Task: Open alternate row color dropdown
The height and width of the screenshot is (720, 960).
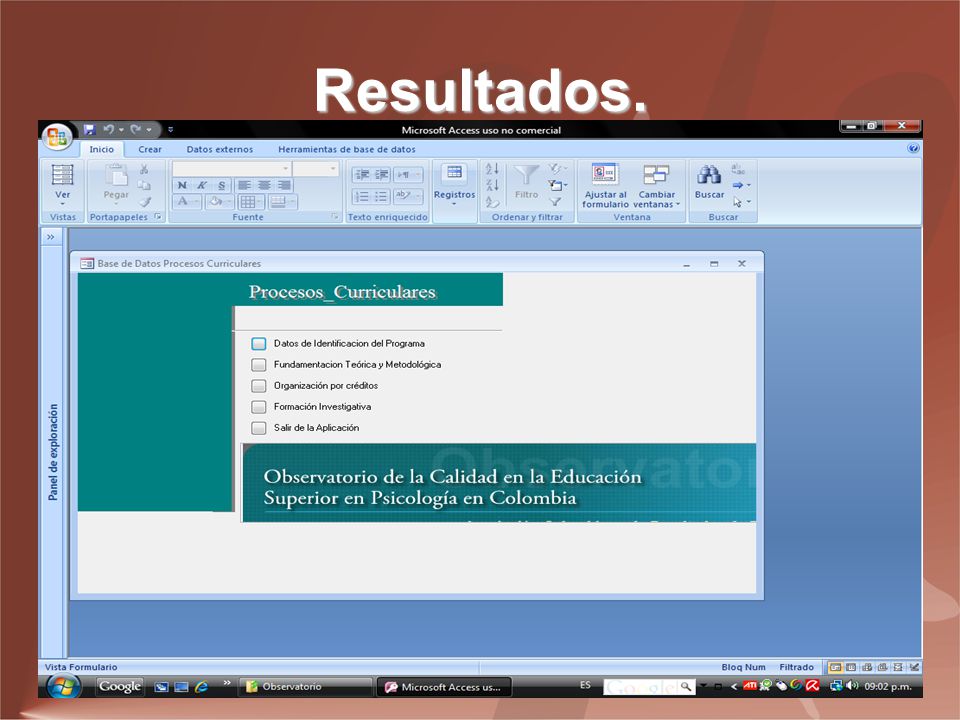Action: point(282,201)
